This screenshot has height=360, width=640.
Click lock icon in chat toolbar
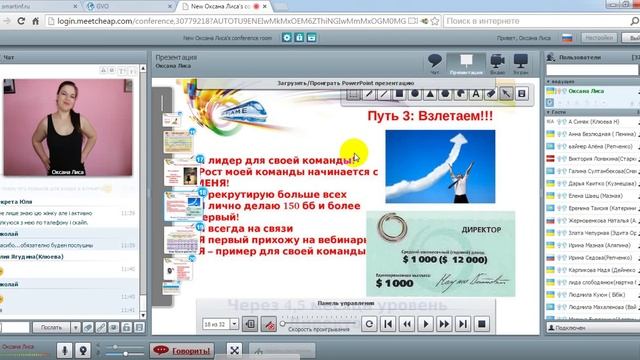tap(127, 327)
